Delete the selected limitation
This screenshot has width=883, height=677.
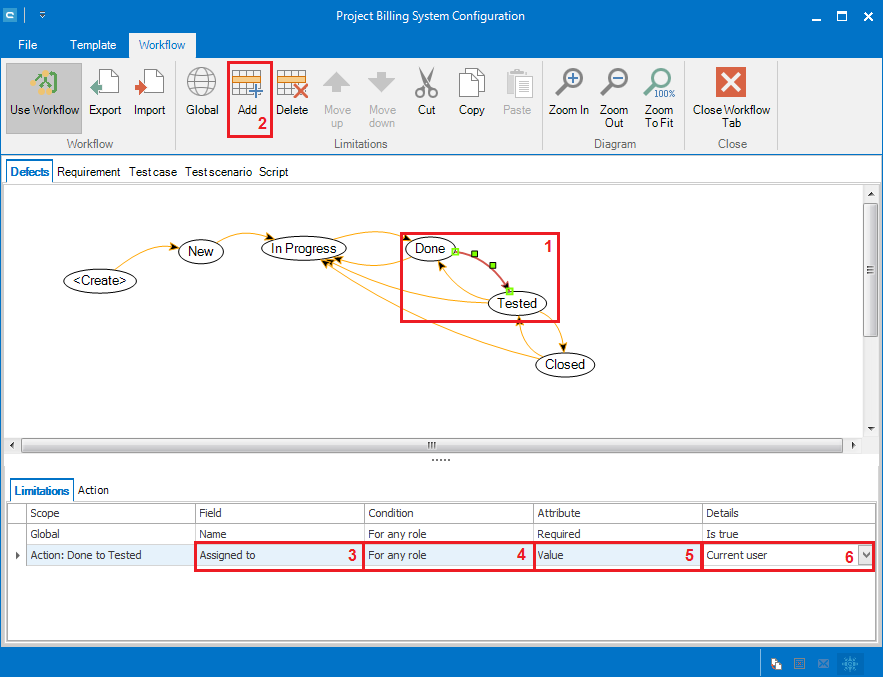pyautogui.click(x=292, y=93)
